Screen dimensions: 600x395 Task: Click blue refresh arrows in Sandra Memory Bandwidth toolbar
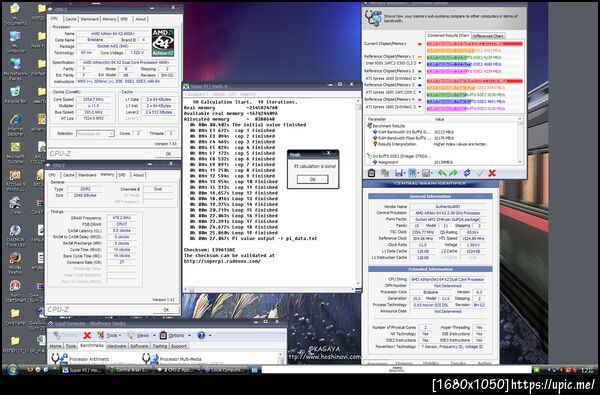click(467, 173)
